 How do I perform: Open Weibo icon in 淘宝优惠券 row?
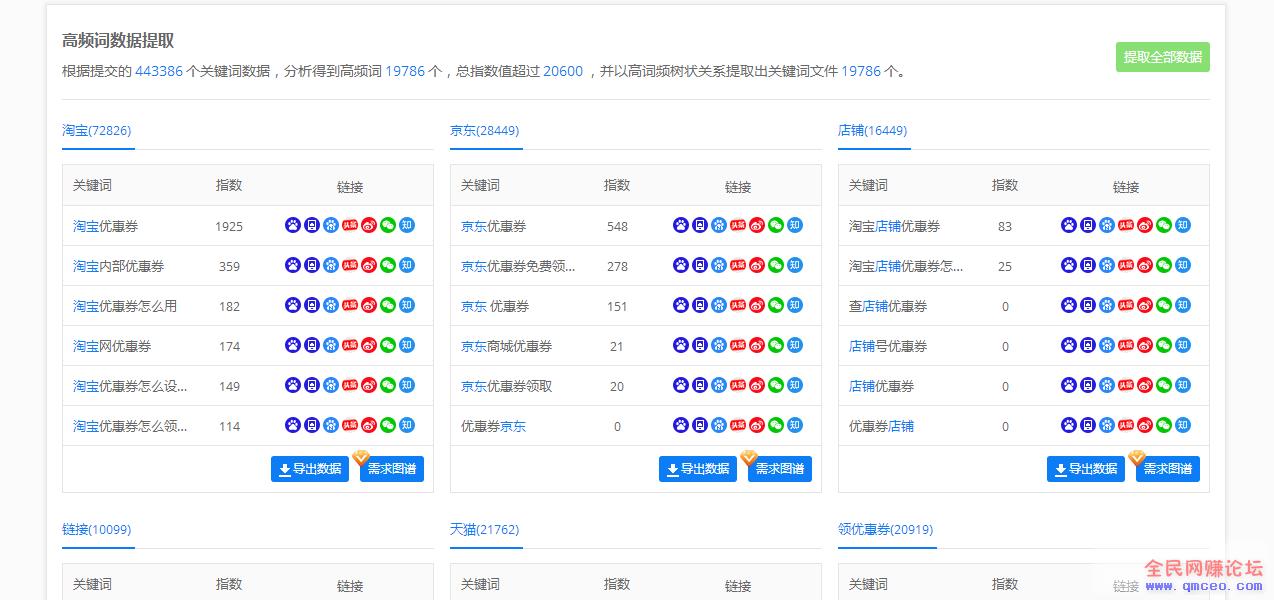pos(369,225)
